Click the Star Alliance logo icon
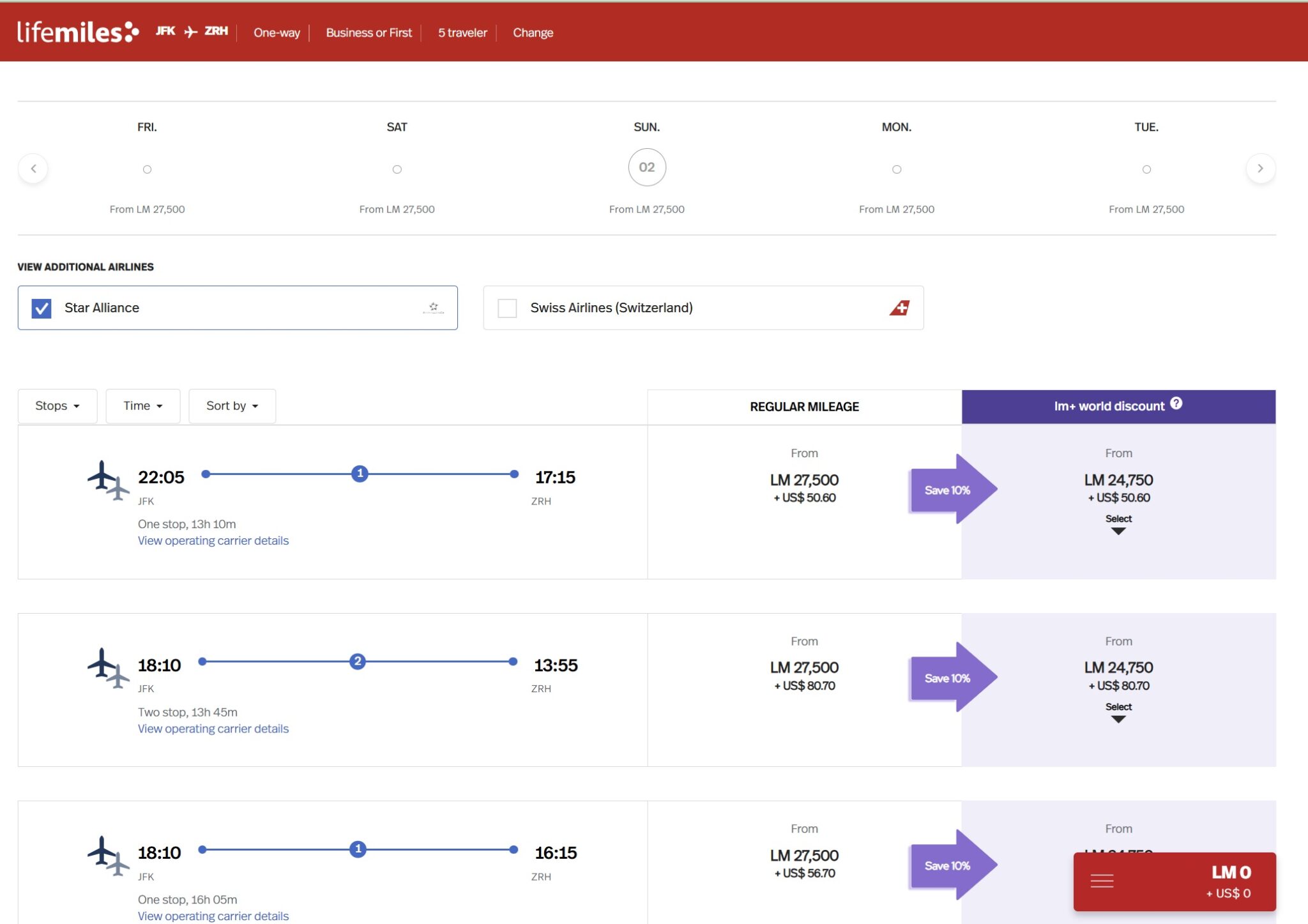 coord(433,308)
